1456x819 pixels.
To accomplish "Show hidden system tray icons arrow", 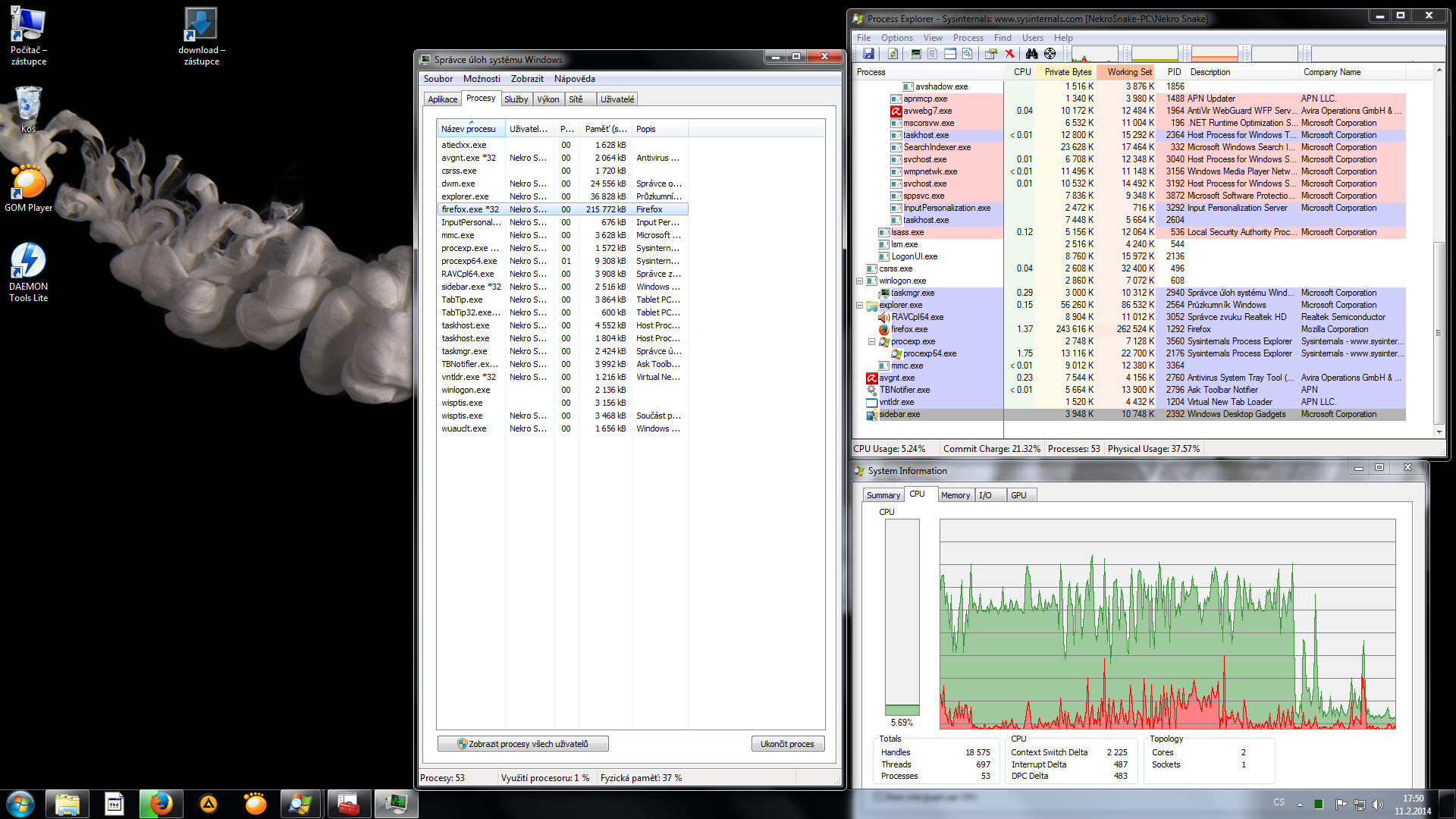I will click(x=1300, y=804).
